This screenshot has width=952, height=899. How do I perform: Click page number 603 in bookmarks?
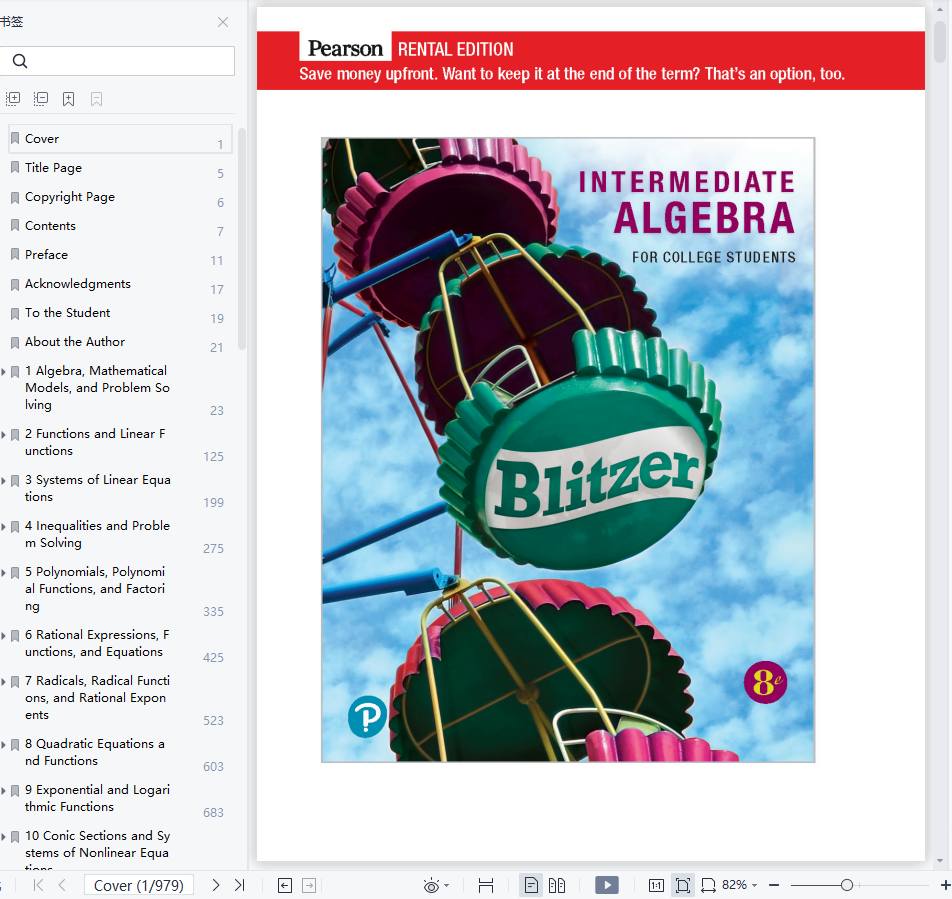(x=214, y=767)
